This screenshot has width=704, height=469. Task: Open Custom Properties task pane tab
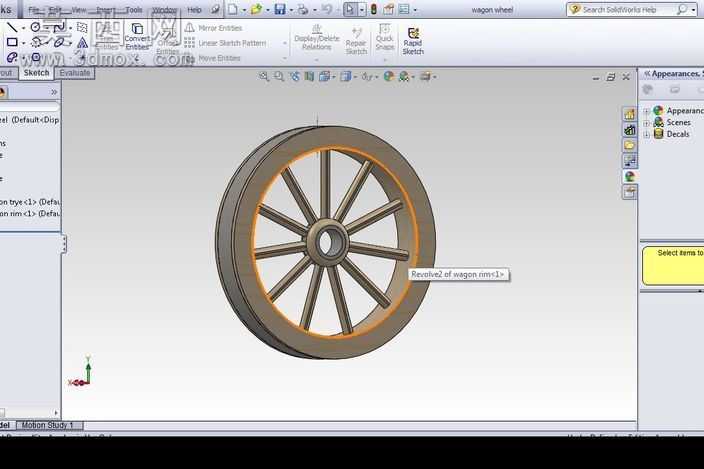click(x=629, y=192)
